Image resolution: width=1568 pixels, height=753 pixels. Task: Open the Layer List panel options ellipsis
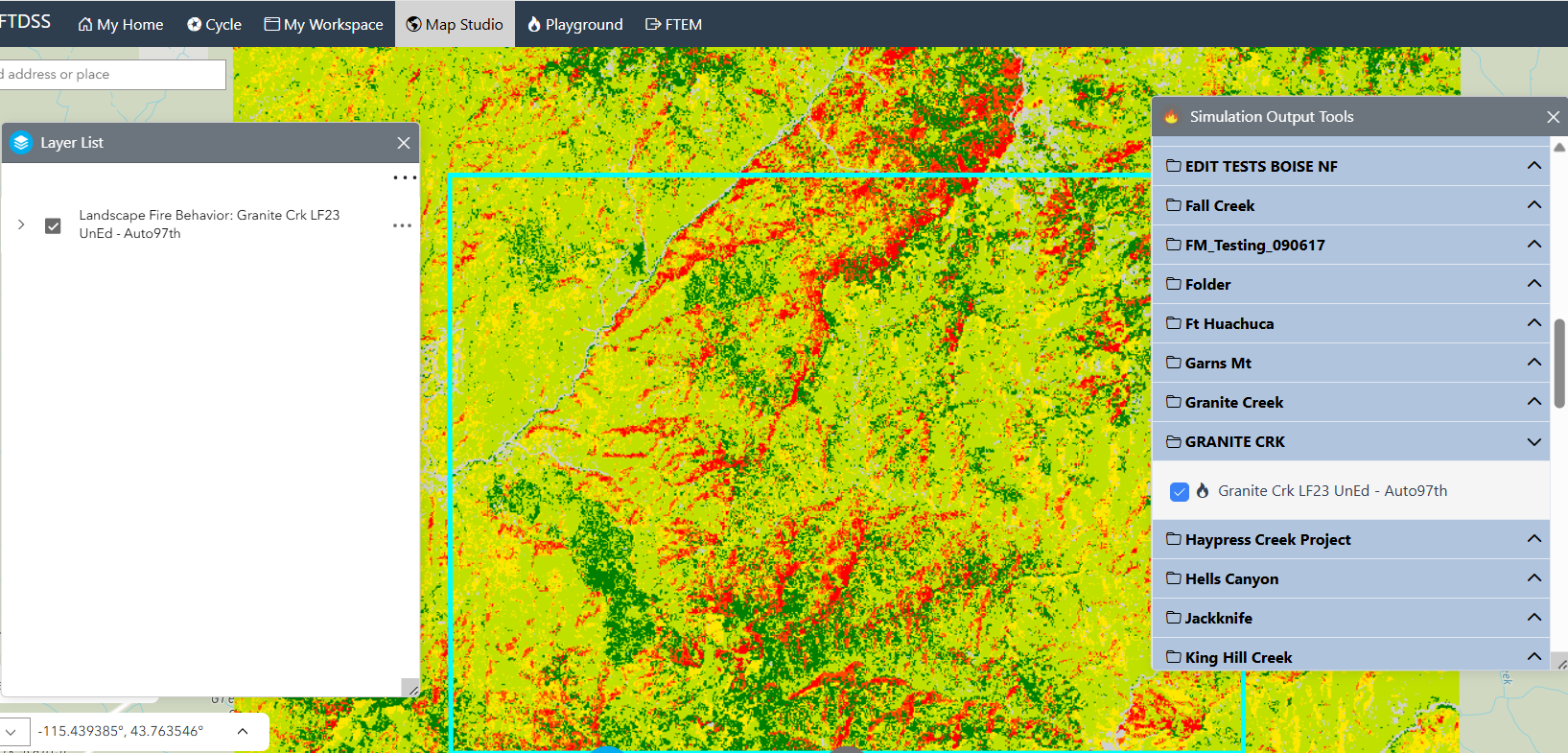[x=405, y=177]
